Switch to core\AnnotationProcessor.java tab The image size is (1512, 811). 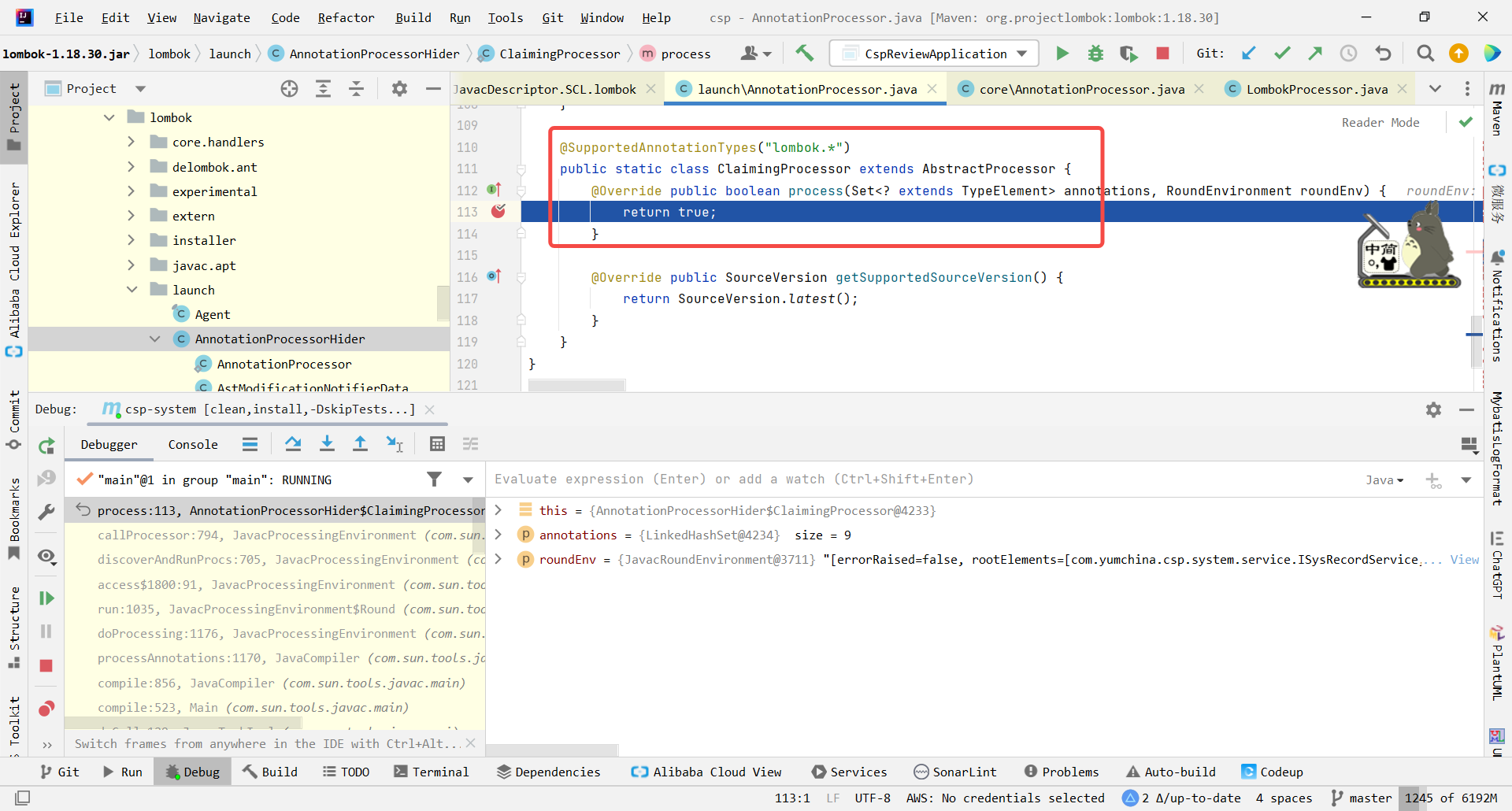pyautogui.click(x=1081, y=89)
